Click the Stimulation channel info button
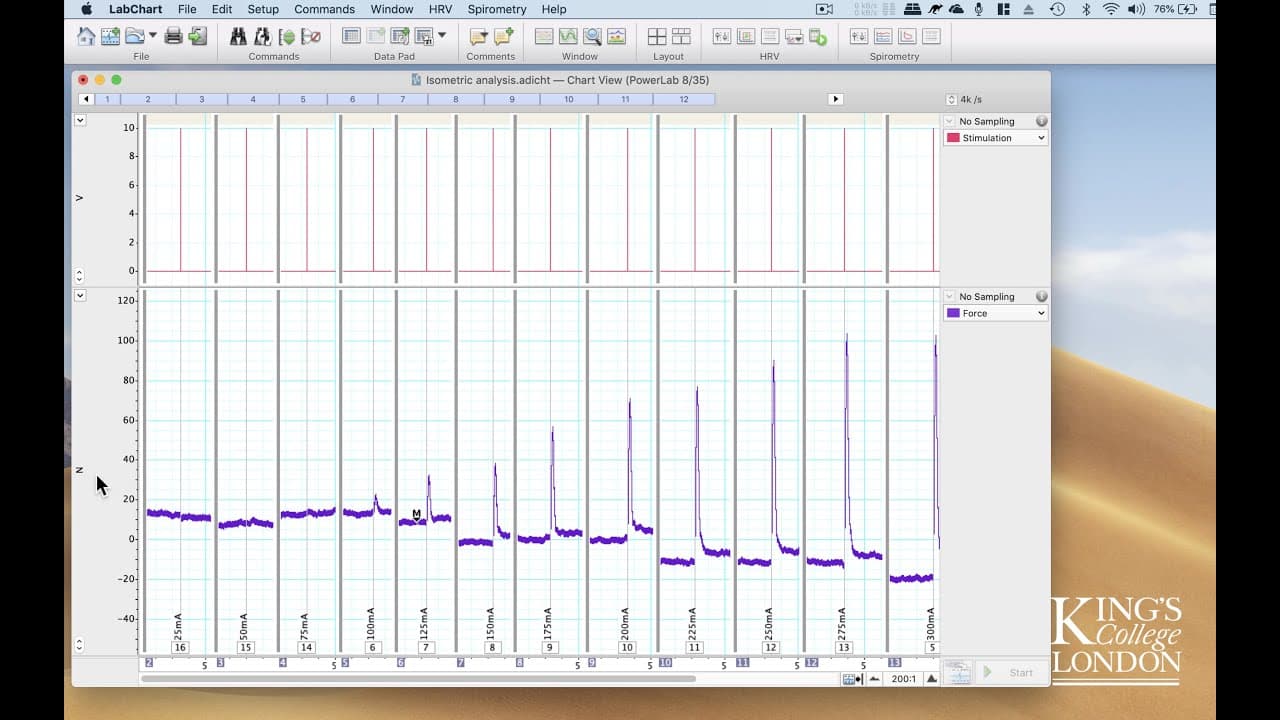The height and width of the screenshot is (720, 1280). pyautogui.click(x=1041, y=121)
